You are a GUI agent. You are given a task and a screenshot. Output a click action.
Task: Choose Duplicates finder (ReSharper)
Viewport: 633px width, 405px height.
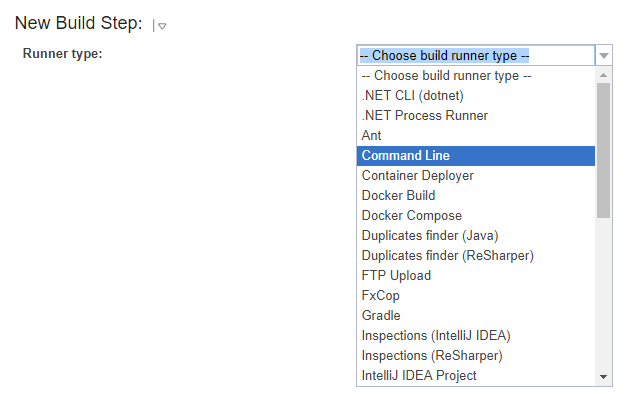click(447, 256)
